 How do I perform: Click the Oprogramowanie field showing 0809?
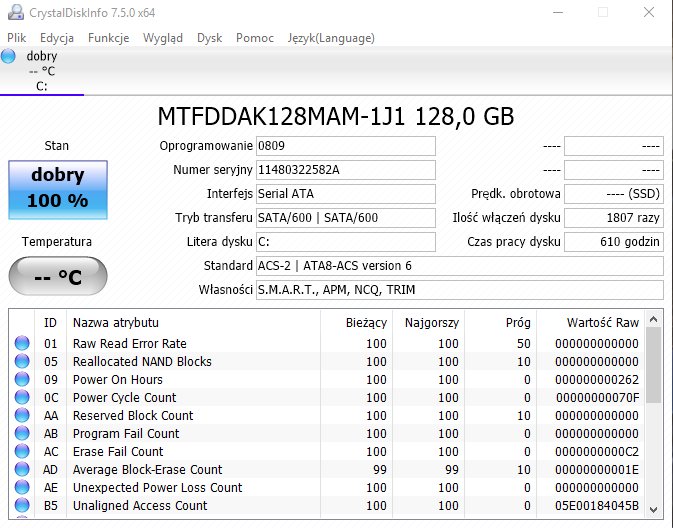coord(346,146)
